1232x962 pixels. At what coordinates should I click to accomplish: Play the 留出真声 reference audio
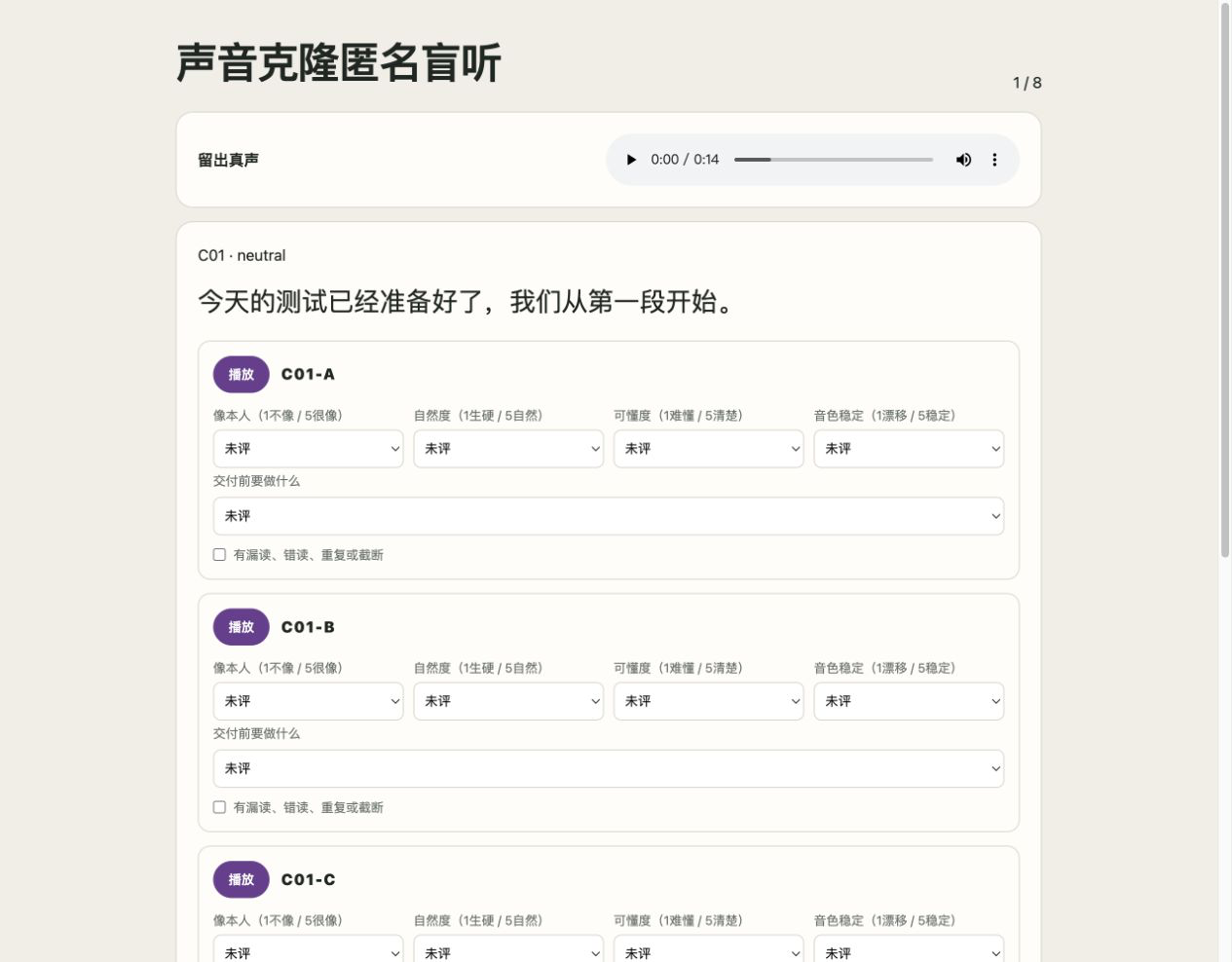coord(631,160)
